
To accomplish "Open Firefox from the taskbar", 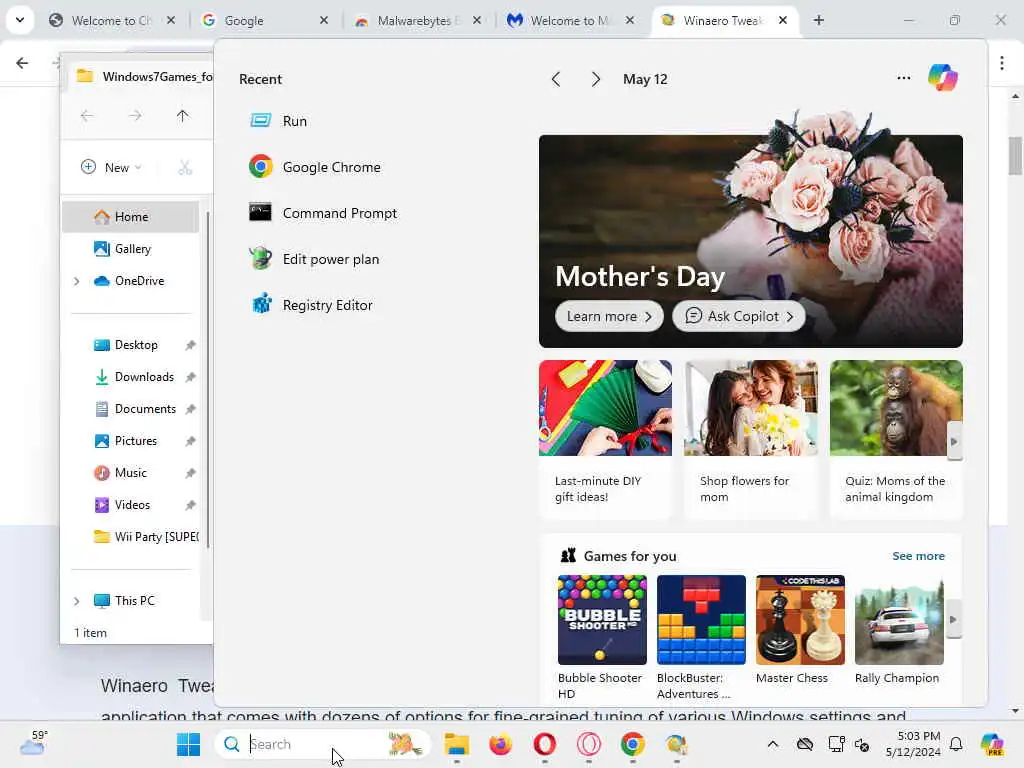I will pos(501,744).
